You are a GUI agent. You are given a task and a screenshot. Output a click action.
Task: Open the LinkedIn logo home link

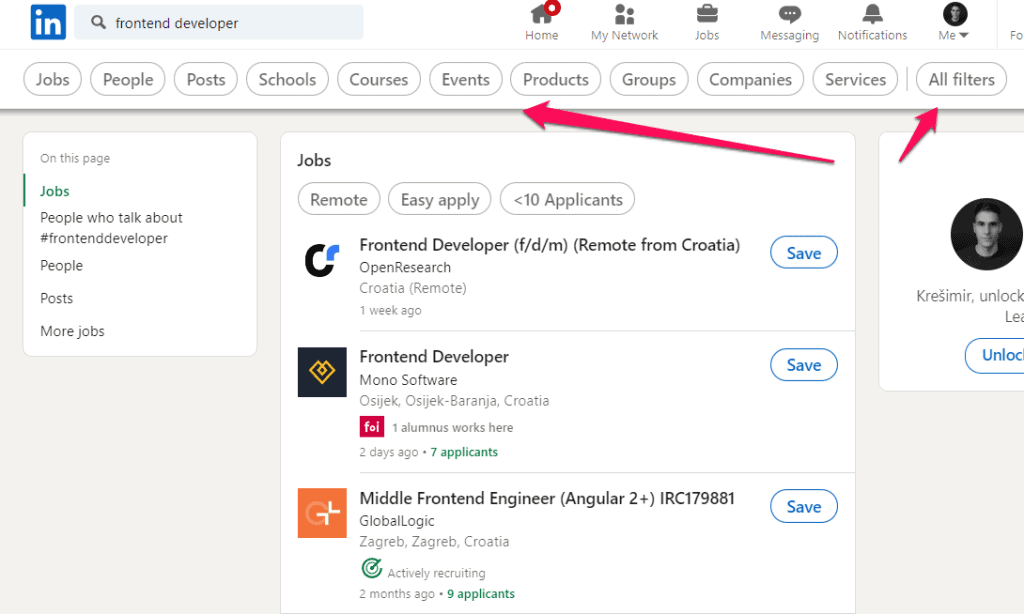(48, 22)
